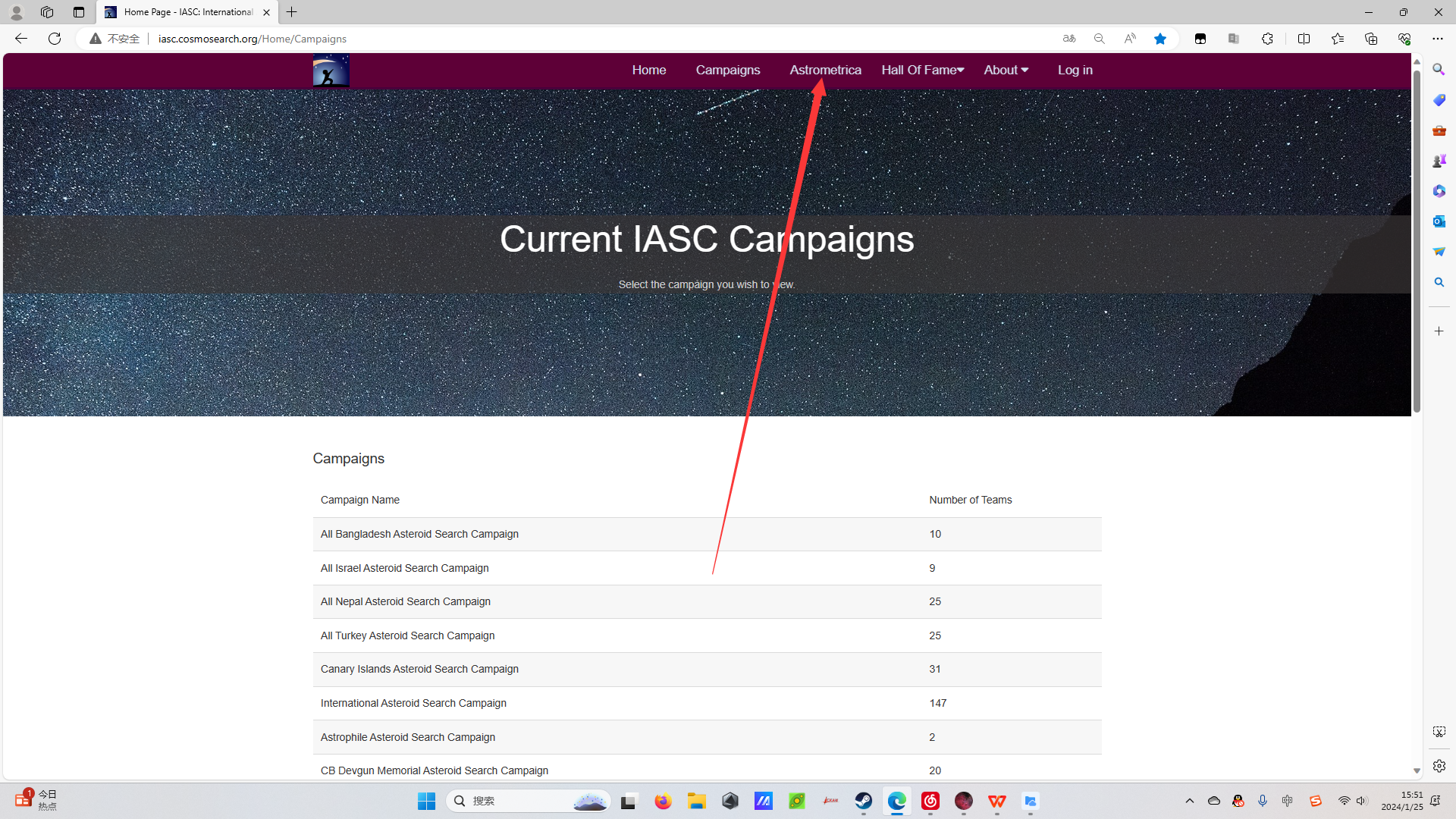Screen dimensions: 1456x819
Task: Open the Windows Start button
Action: coord(426,801)
